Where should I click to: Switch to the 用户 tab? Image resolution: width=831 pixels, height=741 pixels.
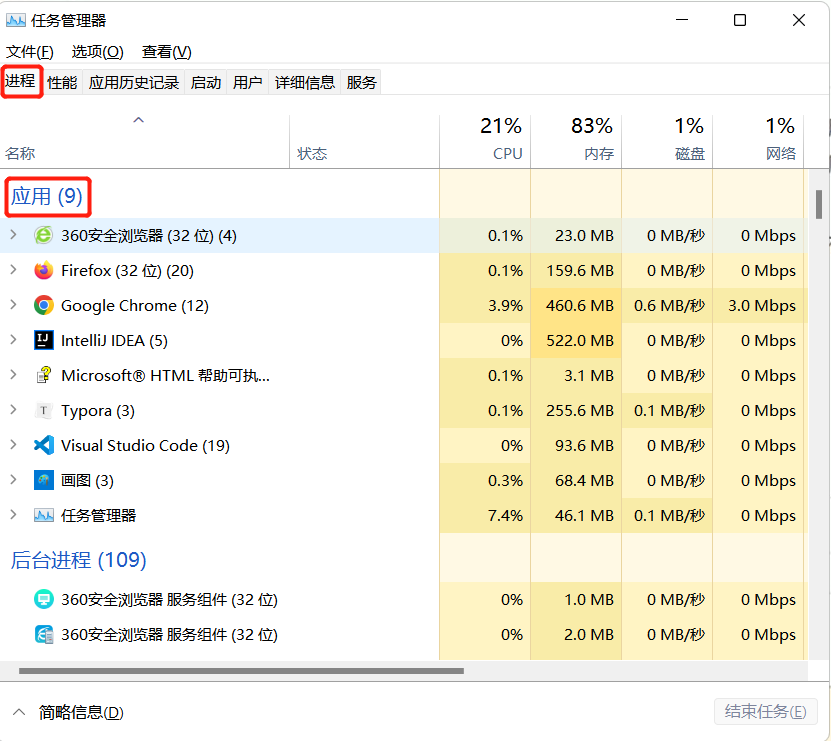[x=247, y=83]
